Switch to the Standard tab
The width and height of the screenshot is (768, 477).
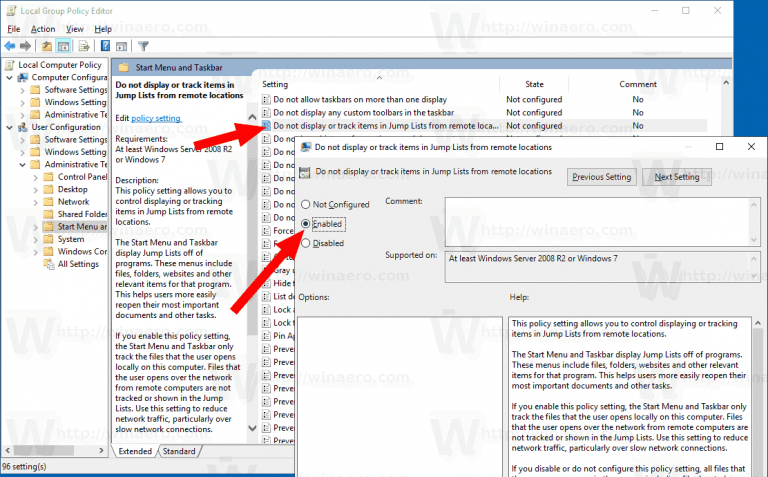(179, 451)
